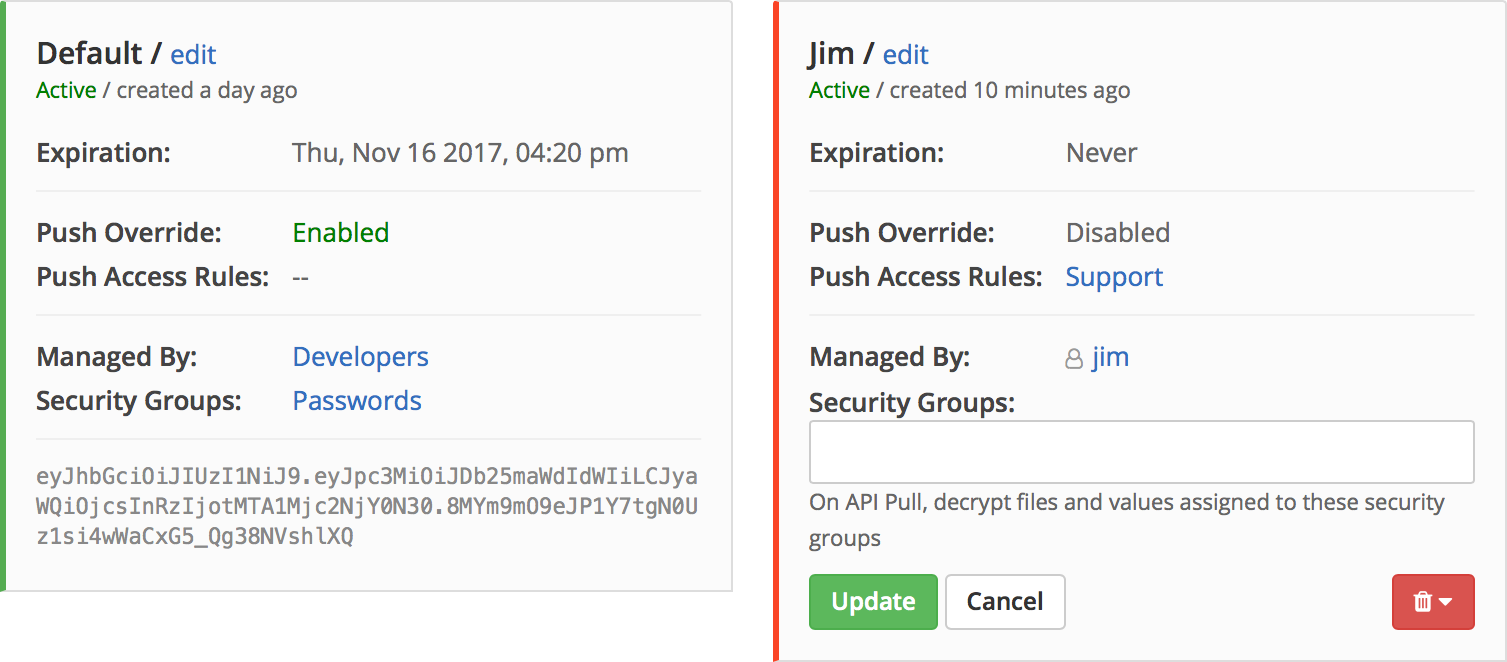This screenshot has width=1507, height=662.
Task: Click the Default token title
Action: click(x=90, y=53)
